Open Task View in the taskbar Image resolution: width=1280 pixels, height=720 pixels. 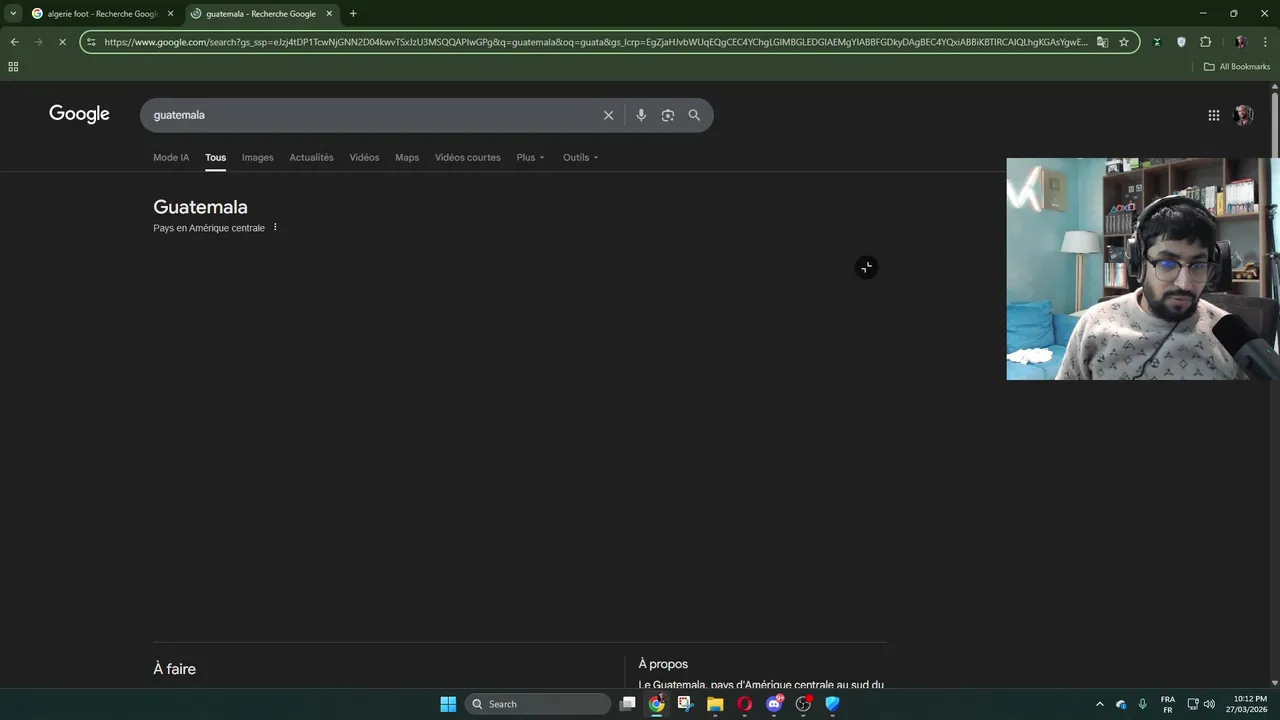coord(627,704)
